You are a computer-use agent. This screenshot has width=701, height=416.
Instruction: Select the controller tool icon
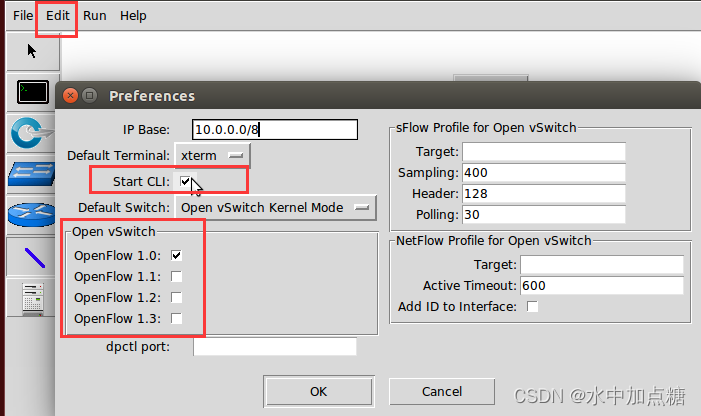tap(31, 133)
